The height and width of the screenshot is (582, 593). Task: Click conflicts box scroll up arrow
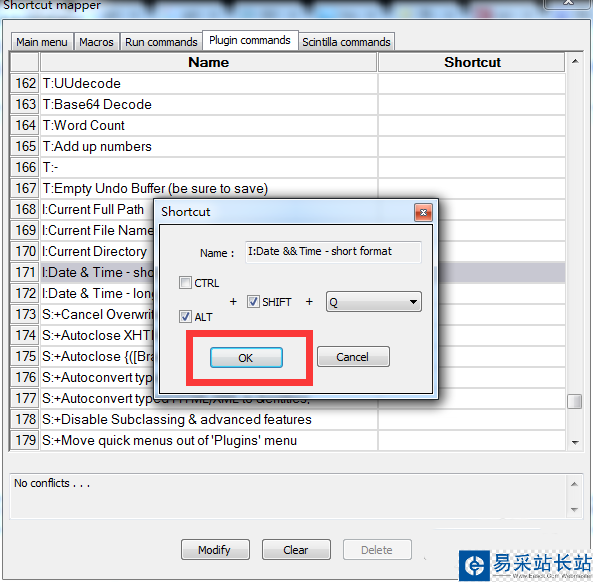(574, 484)
